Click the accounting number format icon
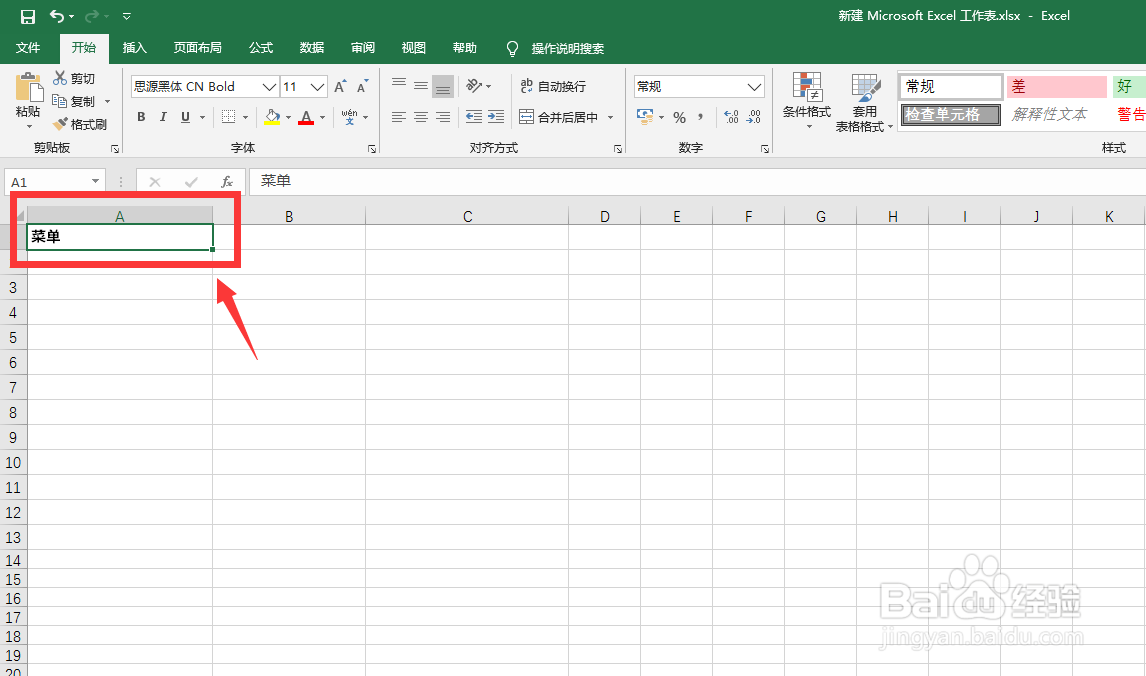This screenshot has width=1146, height=676. [645, 117]
